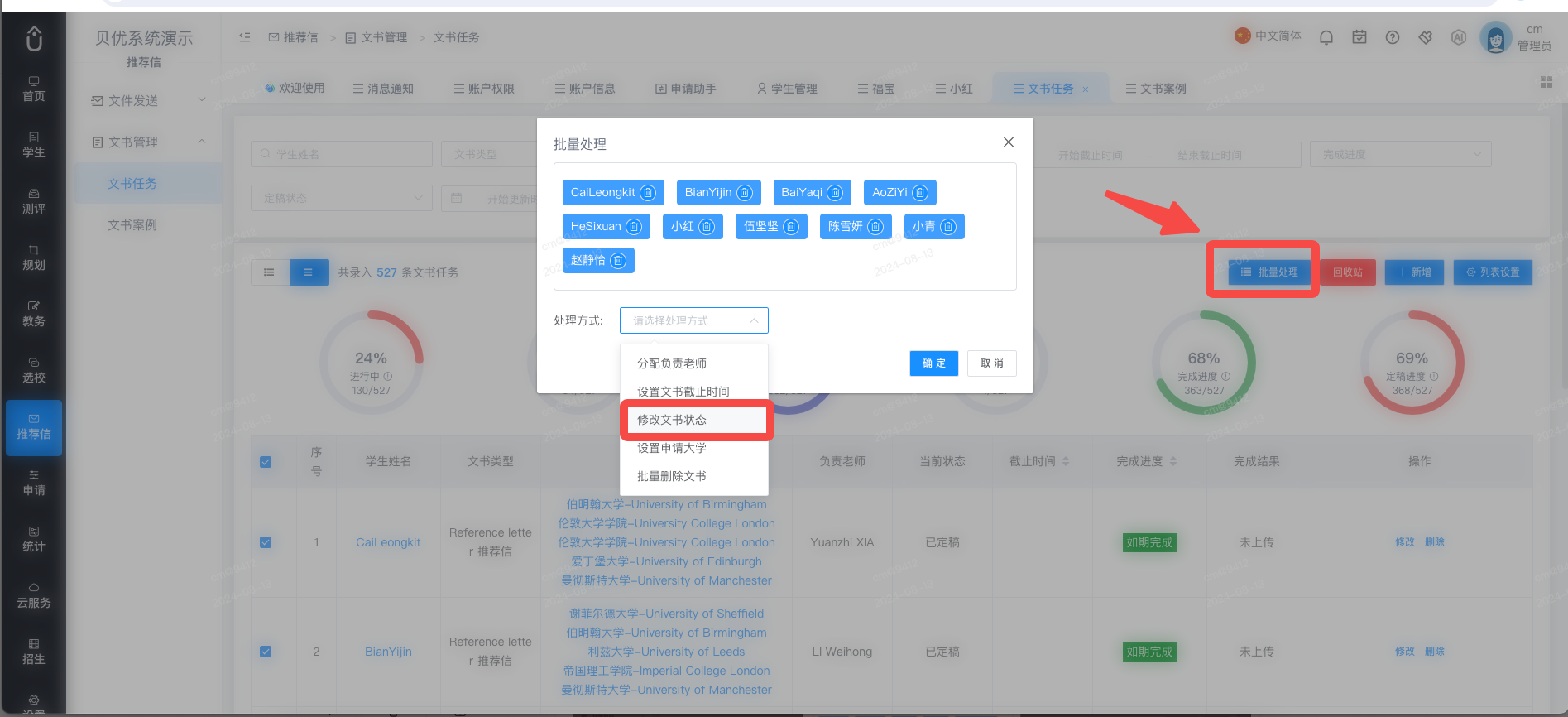Viewport: 1568px width, 717px height.
Task: Open the 请选择处理方式 dropdown
Action: [694, 320]
